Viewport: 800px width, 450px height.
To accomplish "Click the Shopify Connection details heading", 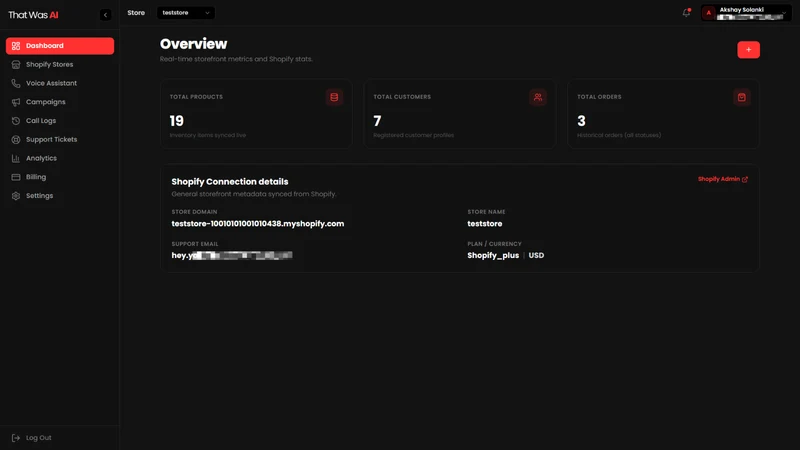I will pos(230,182).
